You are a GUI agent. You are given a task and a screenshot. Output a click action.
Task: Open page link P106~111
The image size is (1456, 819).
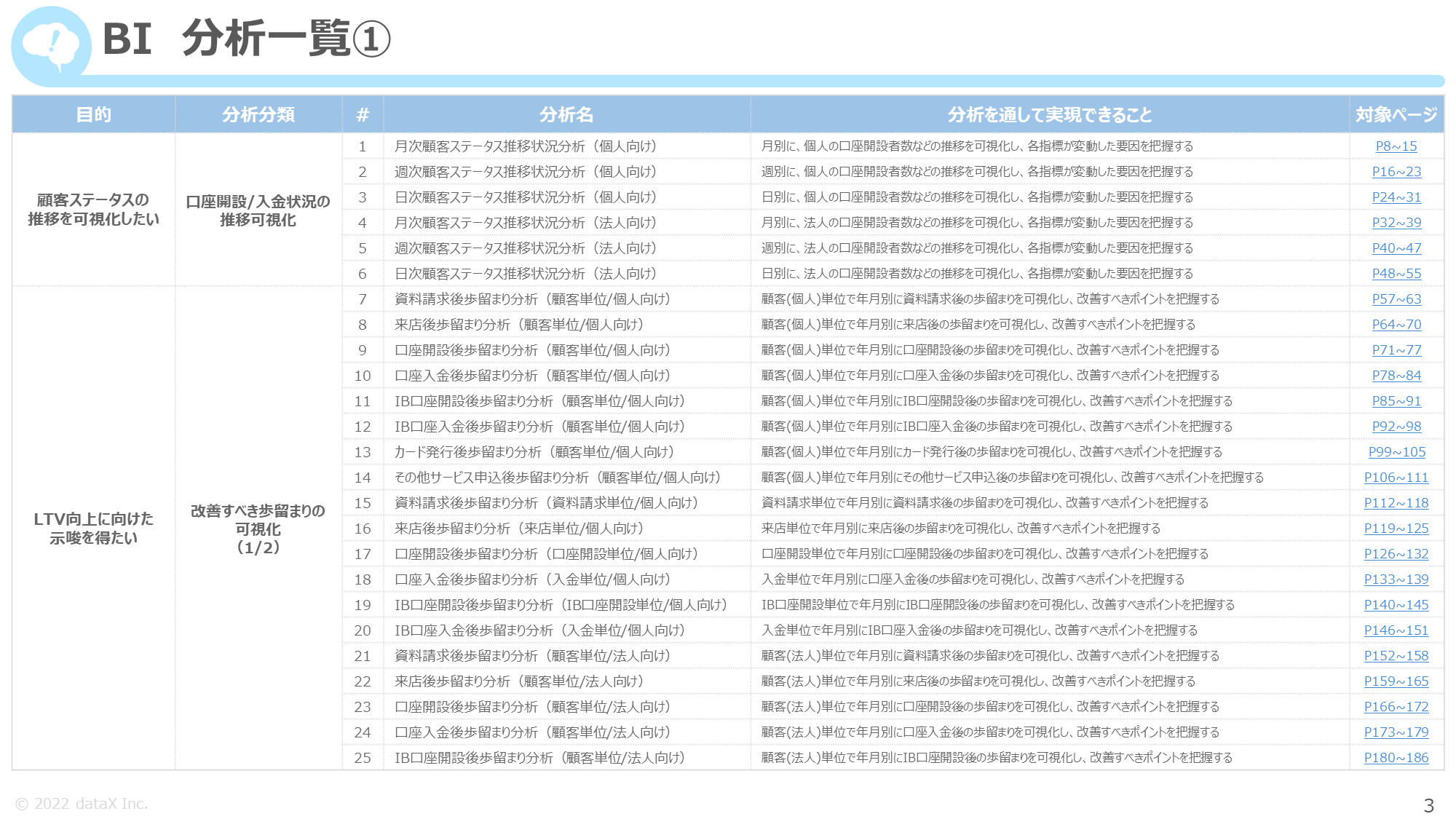click(1396, 478)
